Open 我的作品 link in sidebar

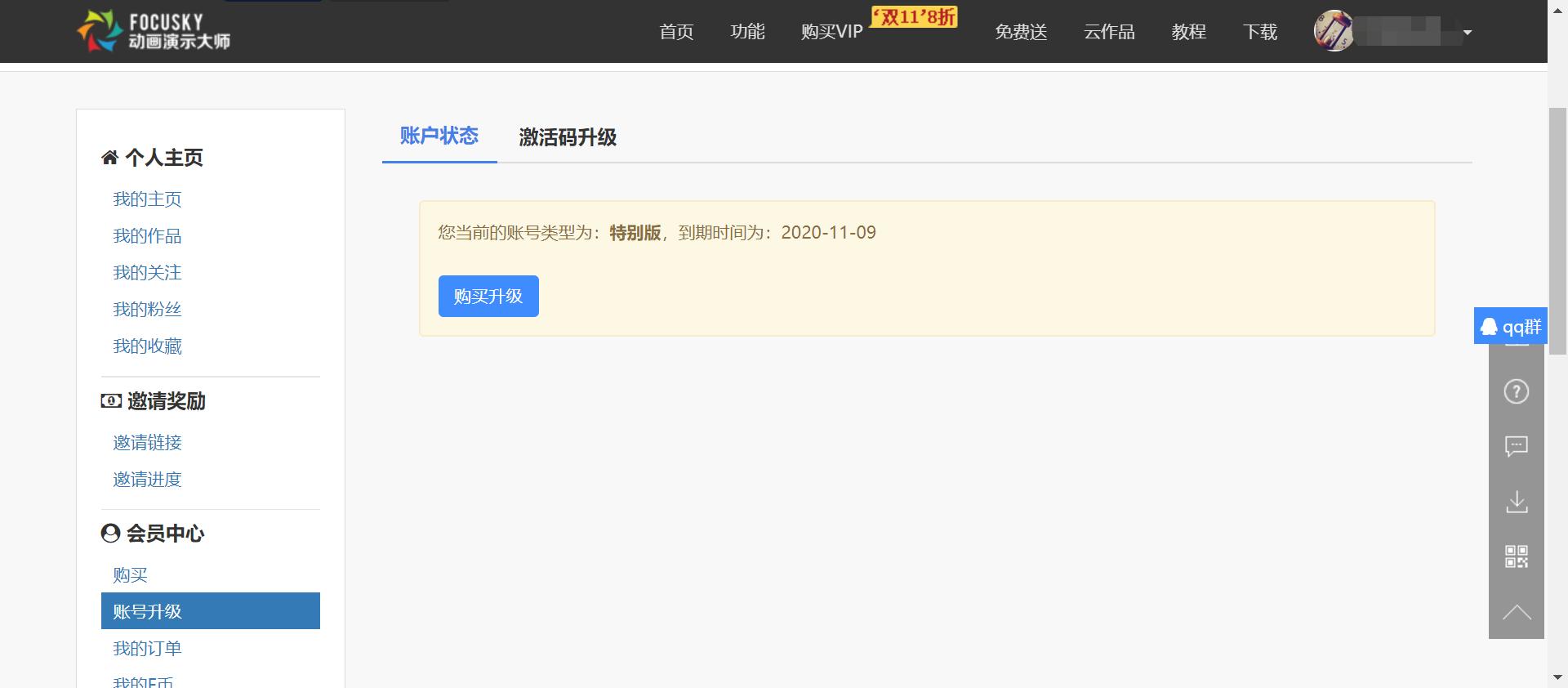[x=147, y=236]
